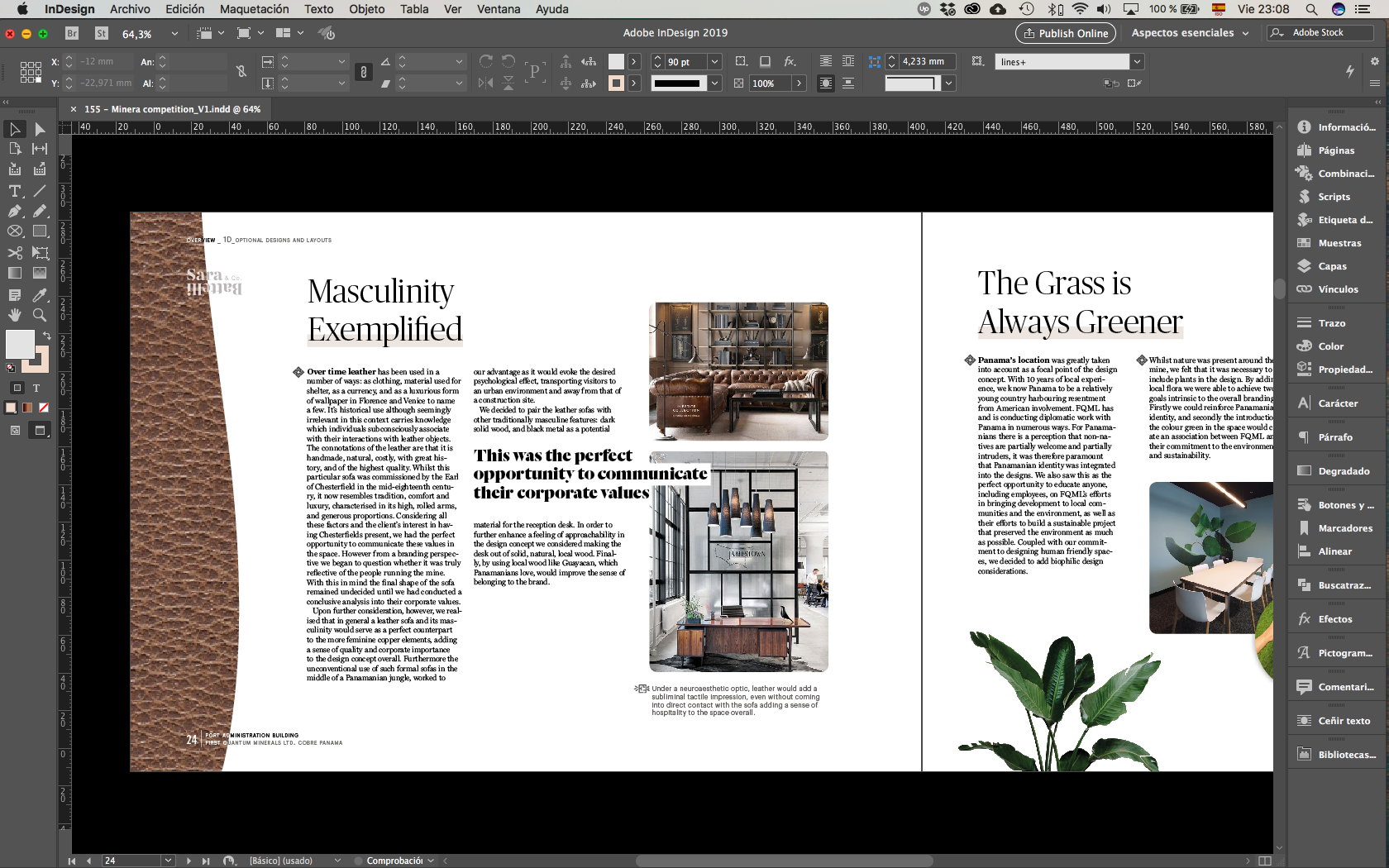The width and height of the screenshot is (1389, 868).
Task: Select the Rectangle tool
Action: pyautogui.click(x=40, y=231)
